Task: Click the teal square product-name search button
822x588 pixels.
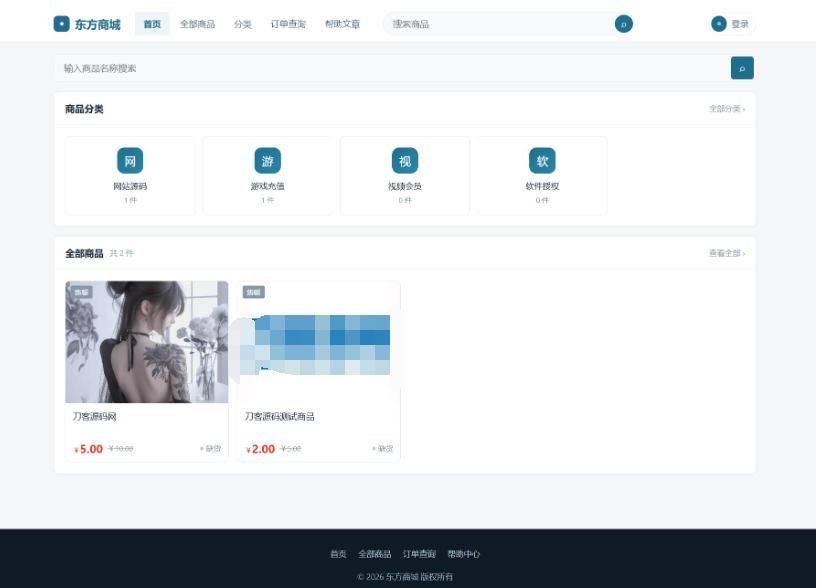Action: 742,68
